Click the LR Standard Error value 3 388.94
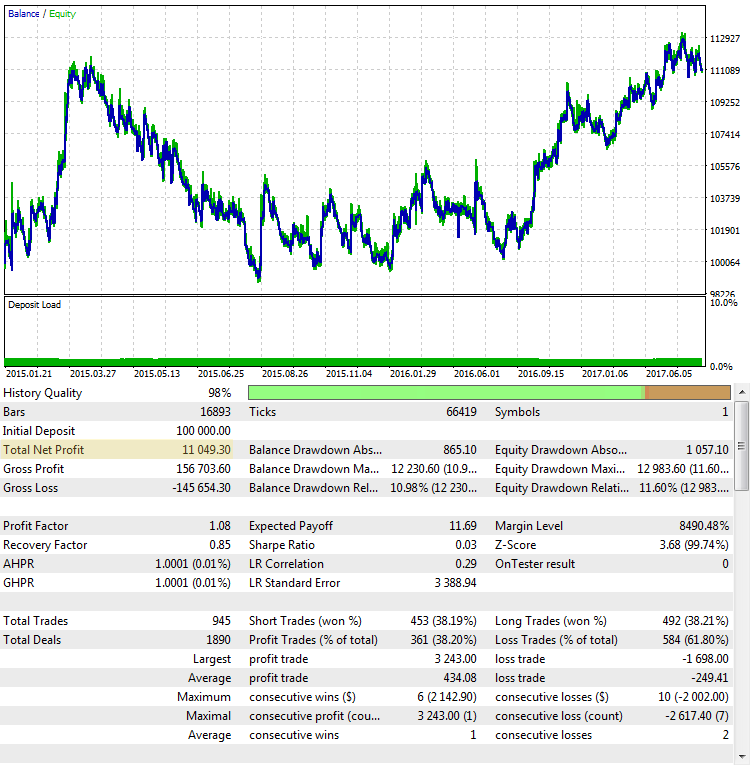Screen dimensions: 750x765 point(455,583)
